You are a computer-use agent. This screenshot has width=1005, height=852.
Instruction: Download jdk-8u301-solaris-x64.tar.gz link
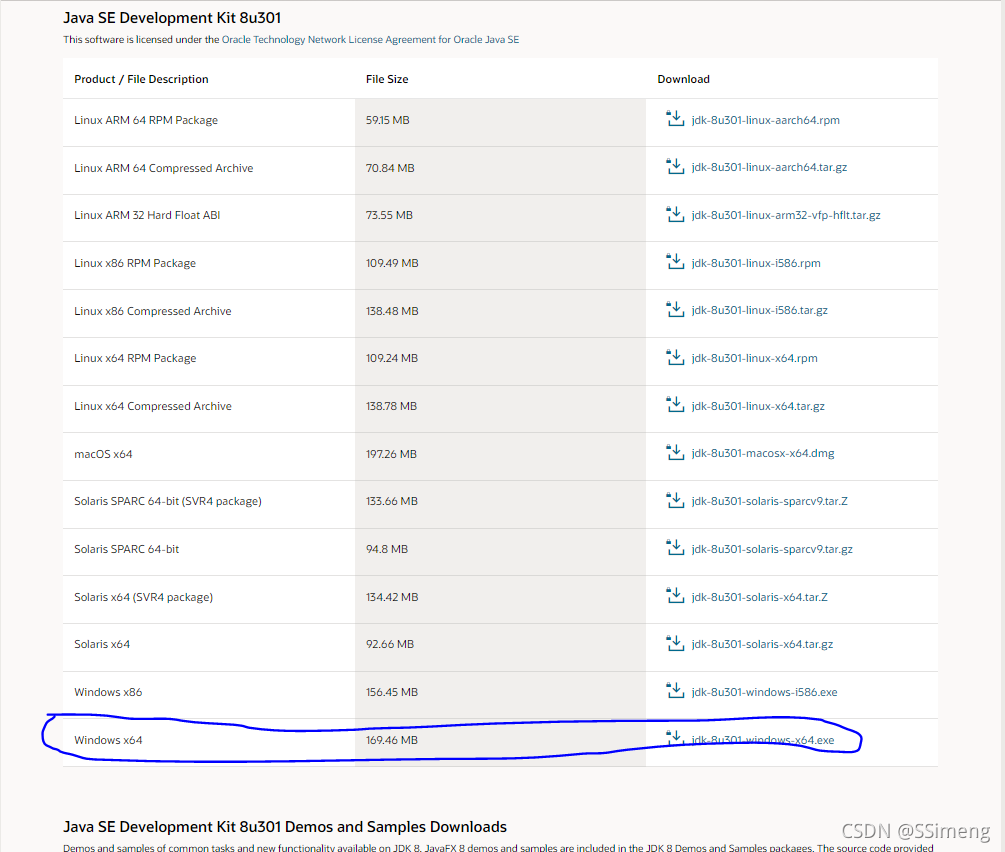tap(762, 644)
